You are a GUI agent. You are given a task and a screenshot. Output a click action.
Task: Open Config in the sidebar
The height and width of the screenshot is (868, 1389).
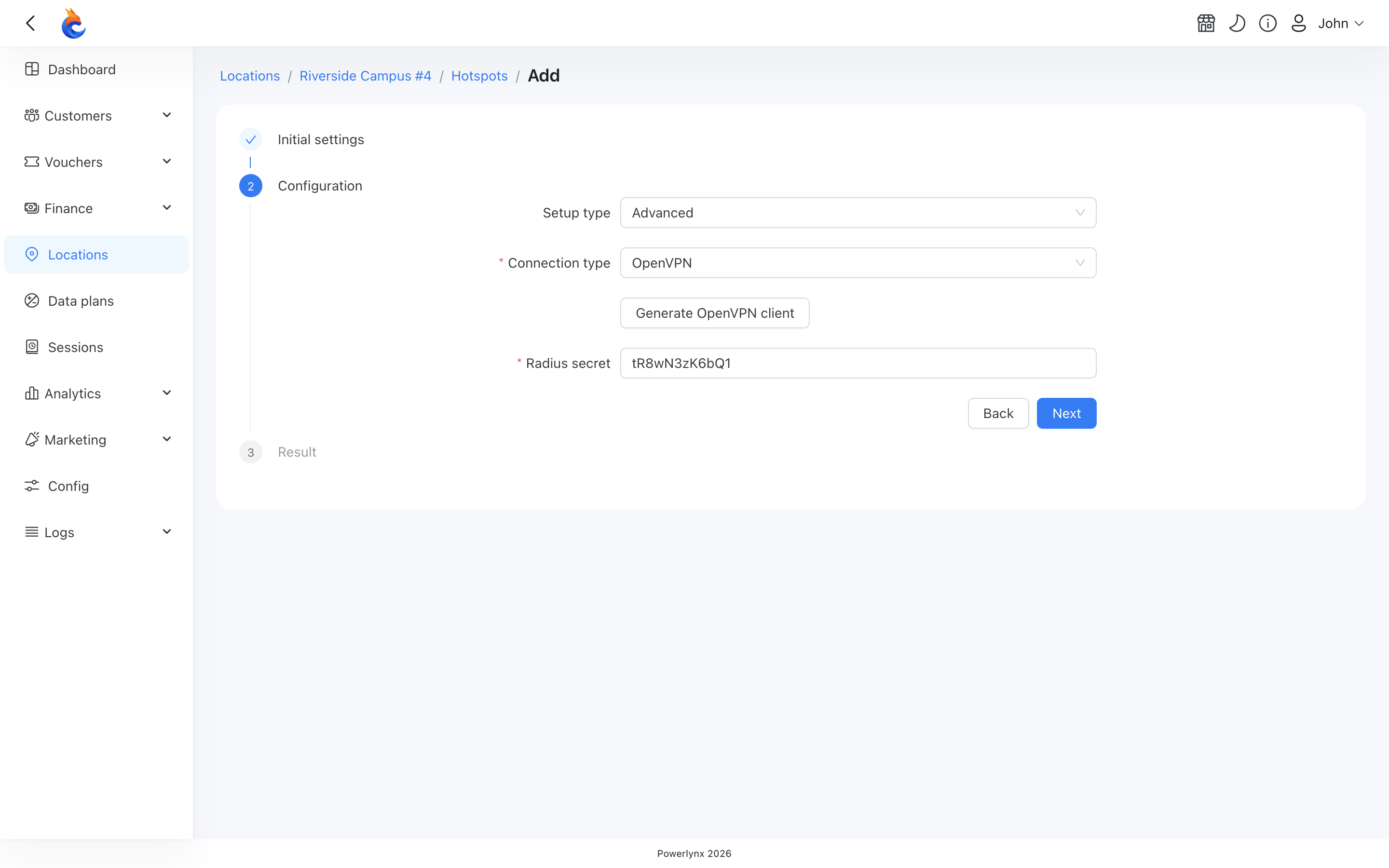pyautogui.click(x=96, y=486)
